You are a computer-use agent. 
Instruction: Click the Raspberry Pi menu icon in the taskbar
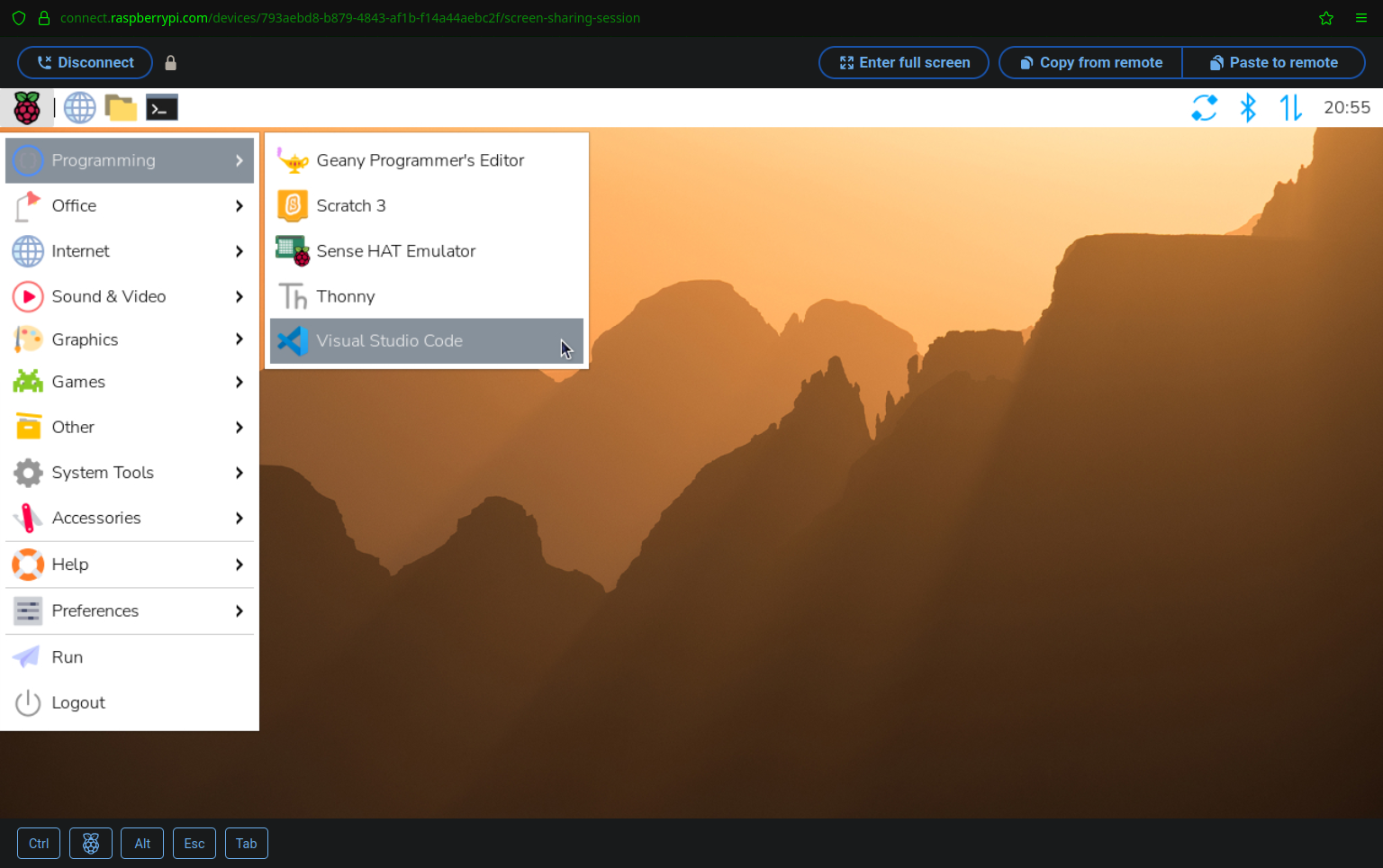pyautogui.click(x=27, y=108)
